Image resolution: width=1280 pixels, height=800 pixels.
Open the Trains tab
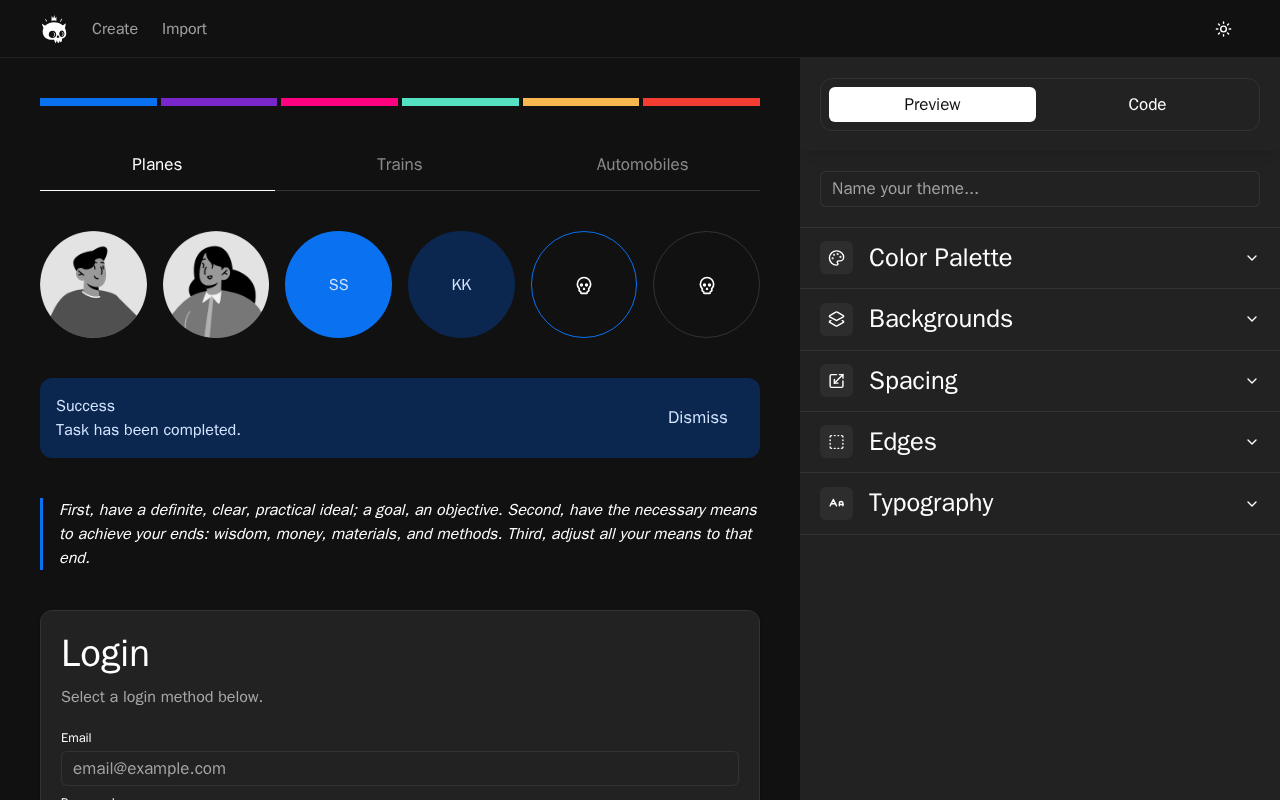point(399,165)
